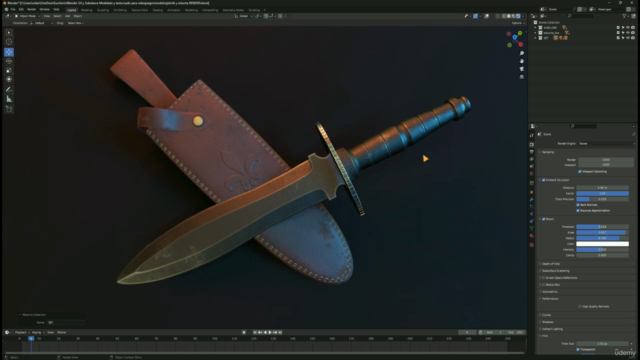Jump to the end frame
640x360 pixels.
pyautogui.click(x=280, y=333)
